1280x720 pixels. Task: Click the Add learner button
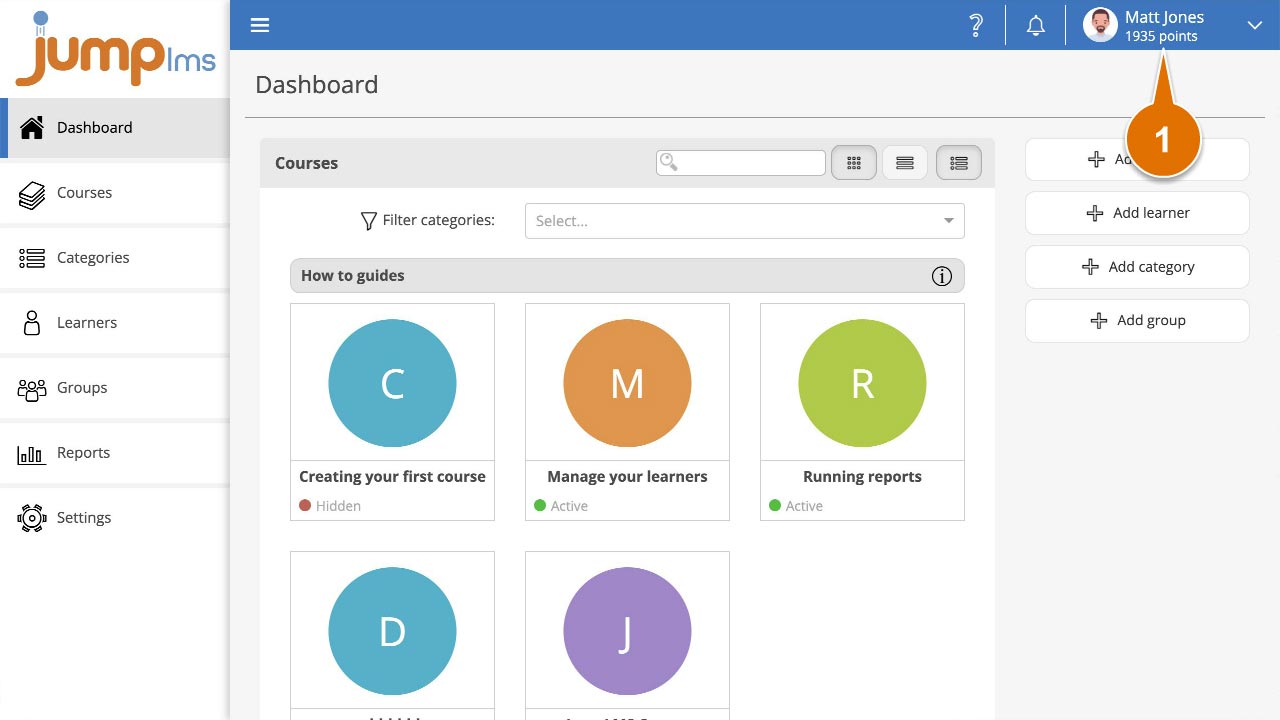point(1137,213)
